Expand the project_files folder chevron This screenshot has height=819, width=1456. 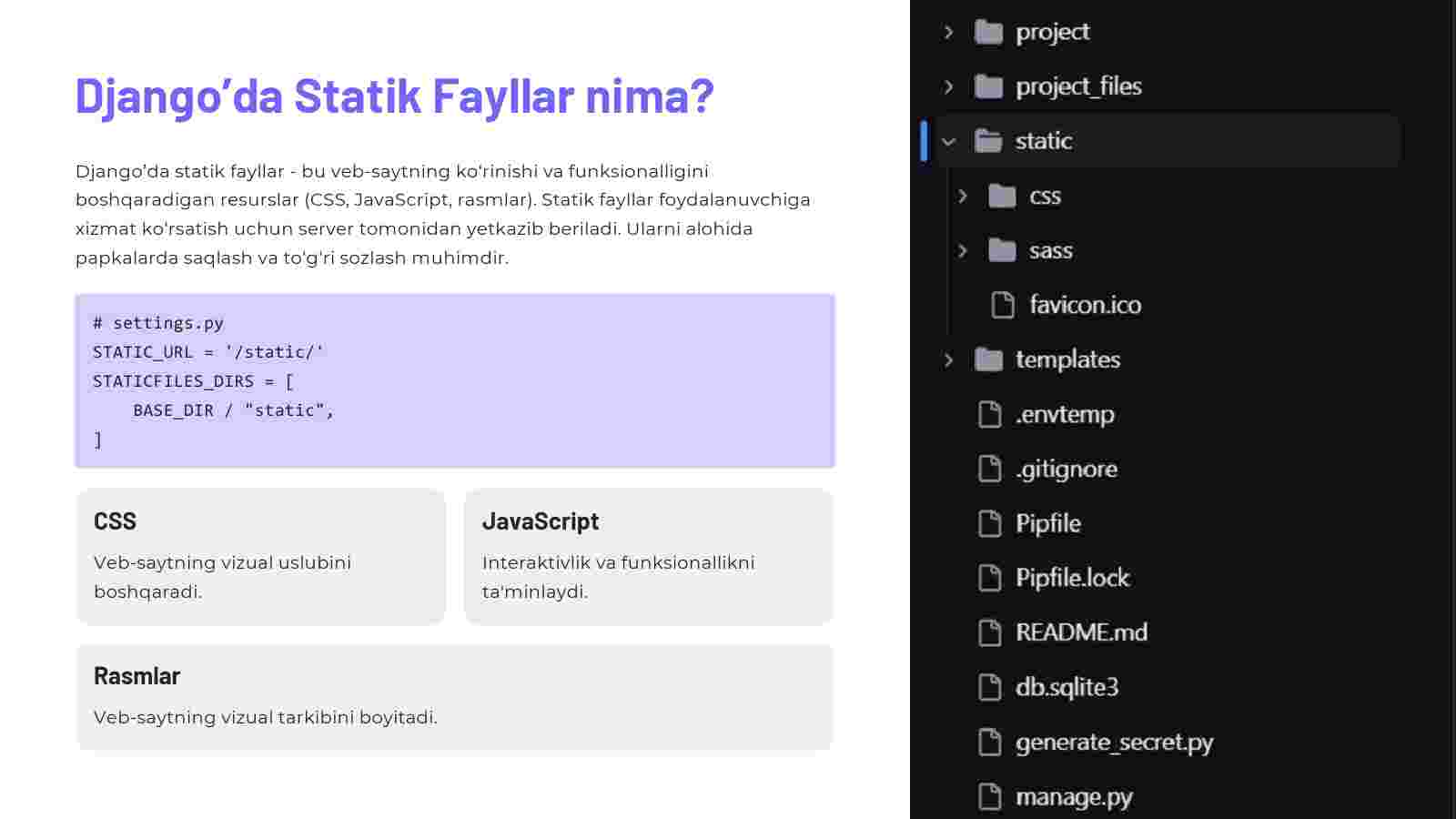point(949,86)
